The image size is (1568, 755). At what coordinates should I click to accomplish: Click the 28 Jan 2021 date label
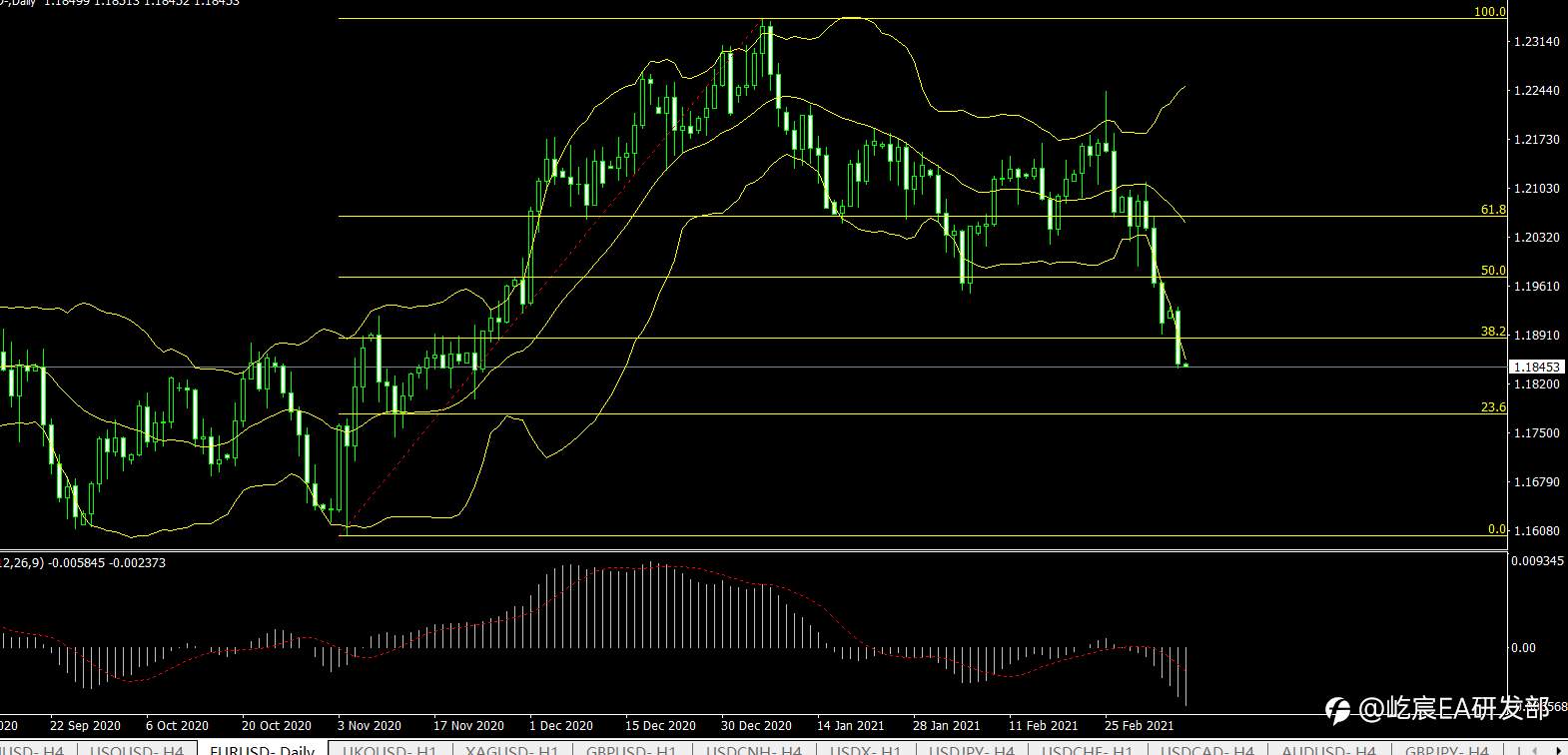(946, 726)
